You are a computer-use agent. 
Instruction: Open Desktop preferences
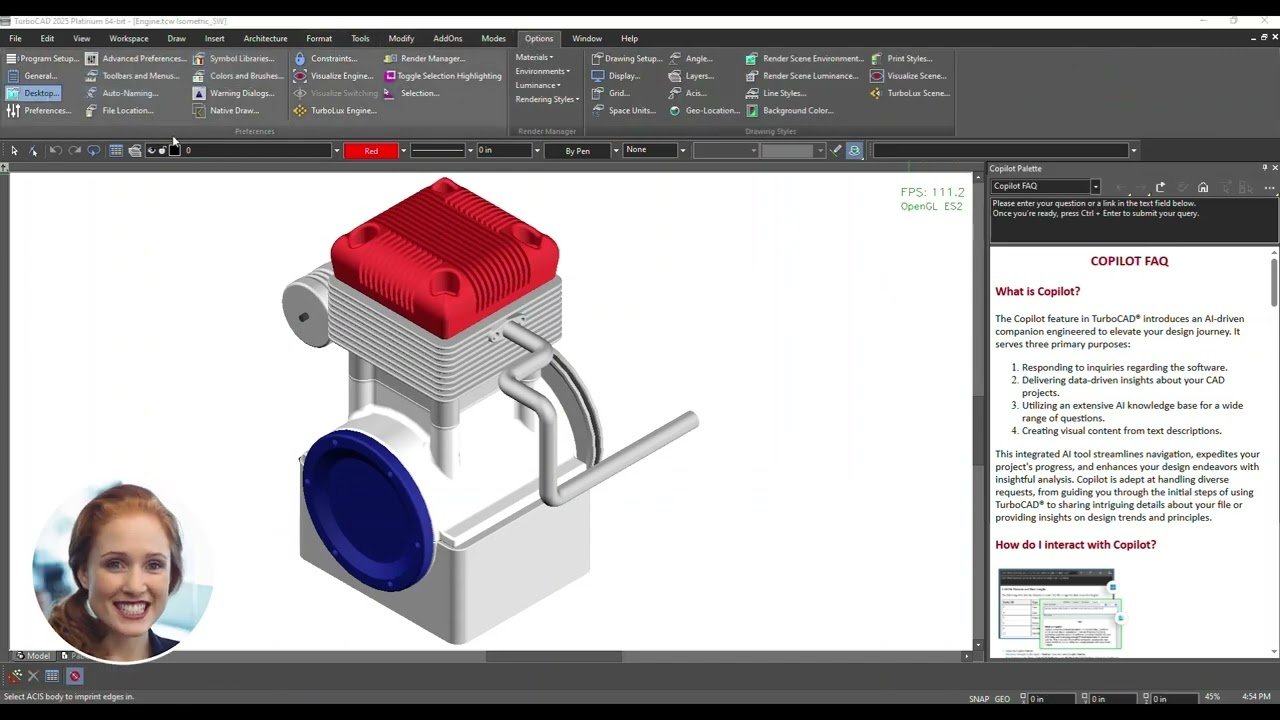[33, 93]
